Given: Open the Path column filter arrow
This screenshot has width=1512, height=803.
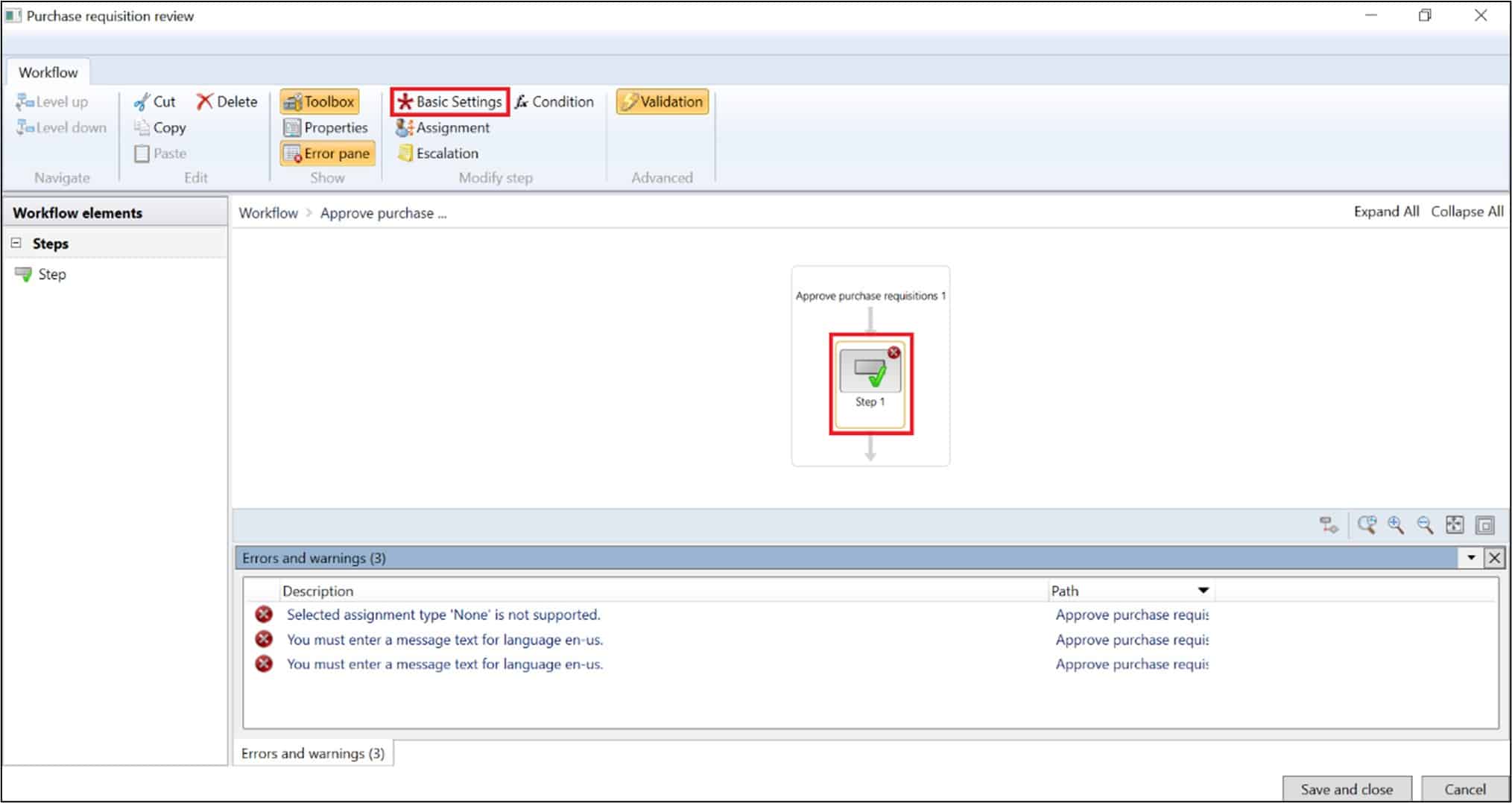Looking at the screenshot, I should [x=1203, y=591].
